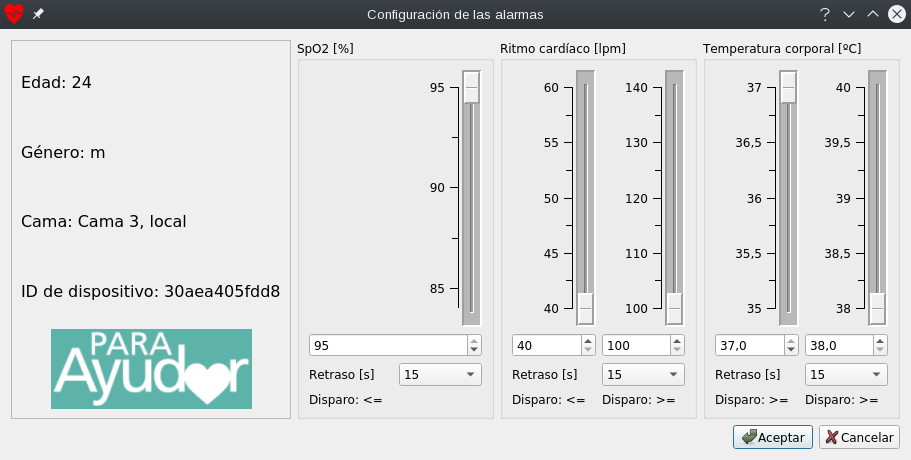Click the Para Ayudar logo image
The height and width of the screenshot is (460, 911).
tap(151, 368)
